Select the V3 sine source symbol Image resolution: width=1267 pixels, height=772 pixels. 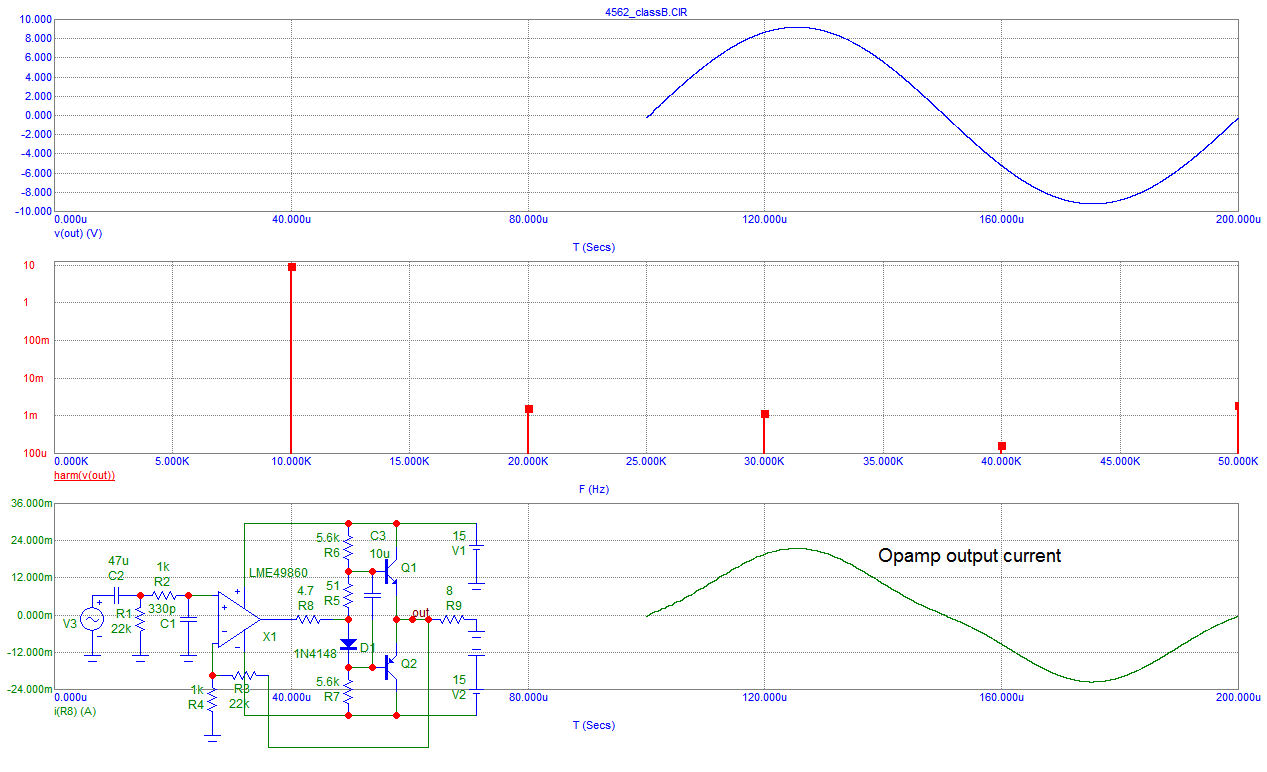[92, 620]
